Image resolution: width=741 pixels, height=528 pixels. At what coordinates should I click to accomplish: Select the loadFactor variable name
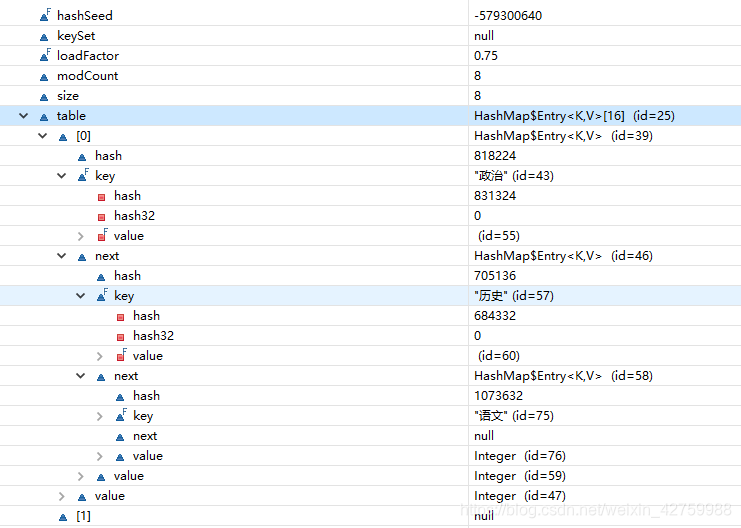[88, 56]
